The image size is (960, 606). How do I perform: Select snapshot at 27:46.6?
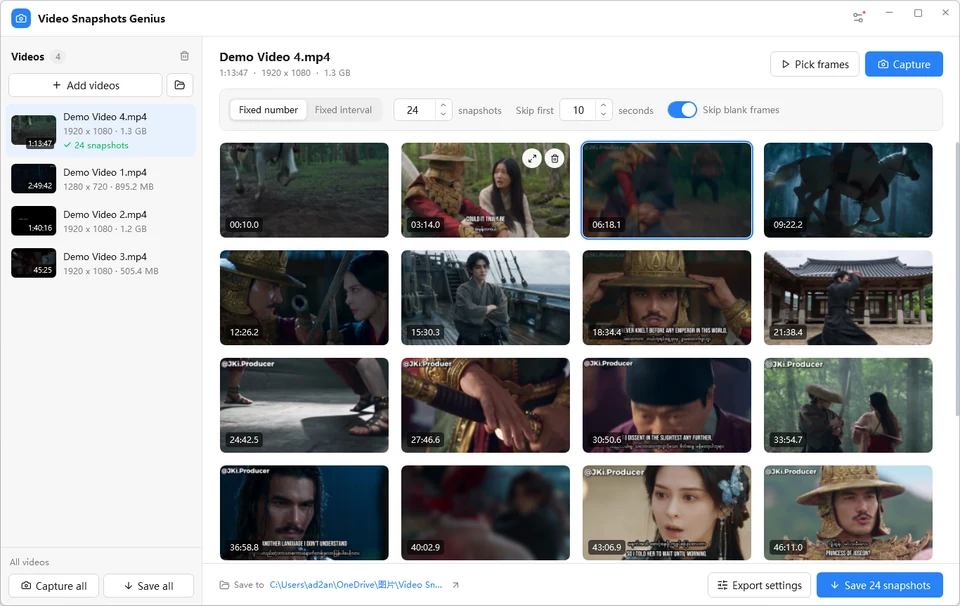click(x=486, y=405)
